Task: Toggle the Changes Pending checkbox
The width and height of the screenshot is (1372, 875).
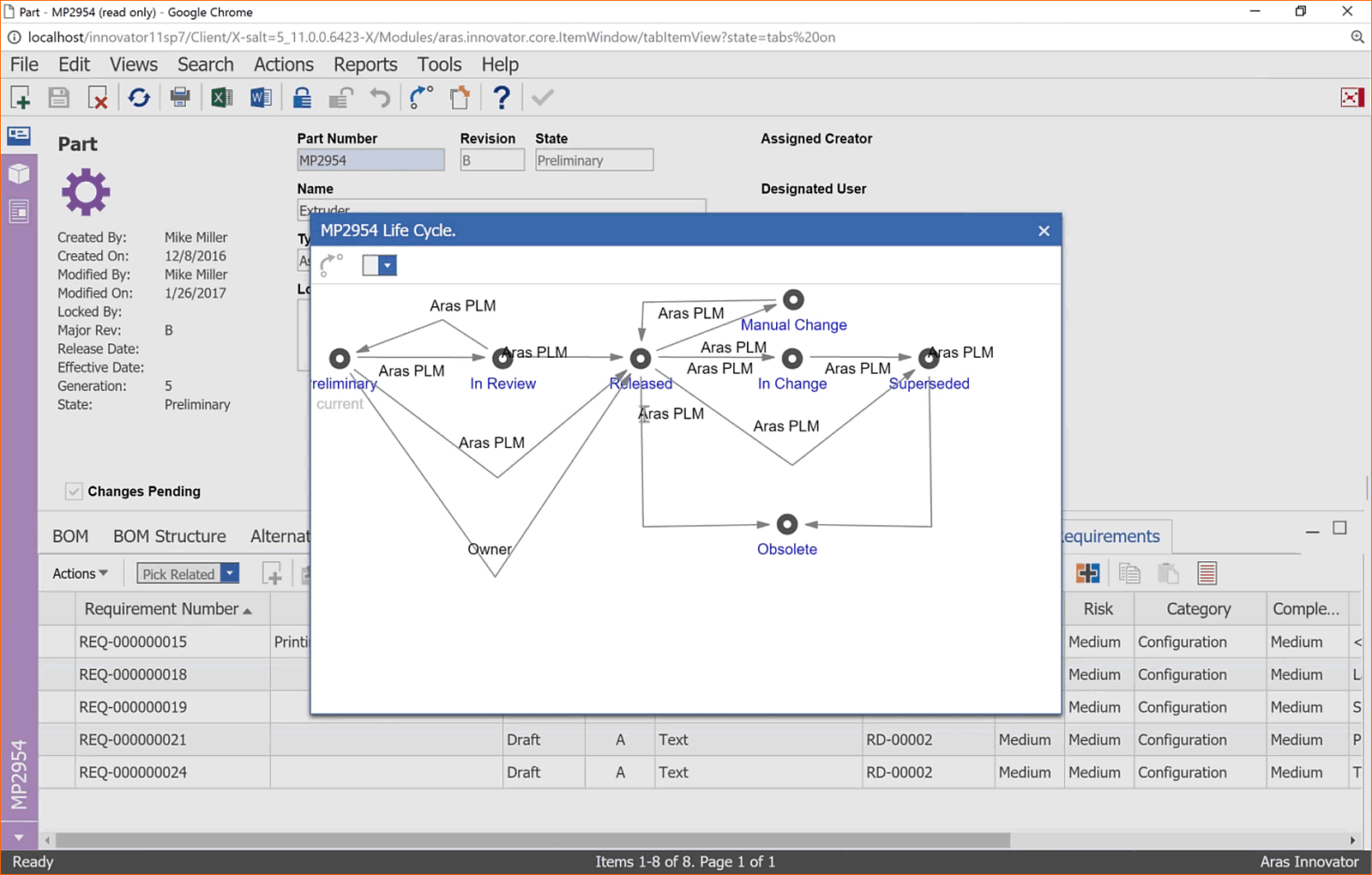Action: pos(74,491)
